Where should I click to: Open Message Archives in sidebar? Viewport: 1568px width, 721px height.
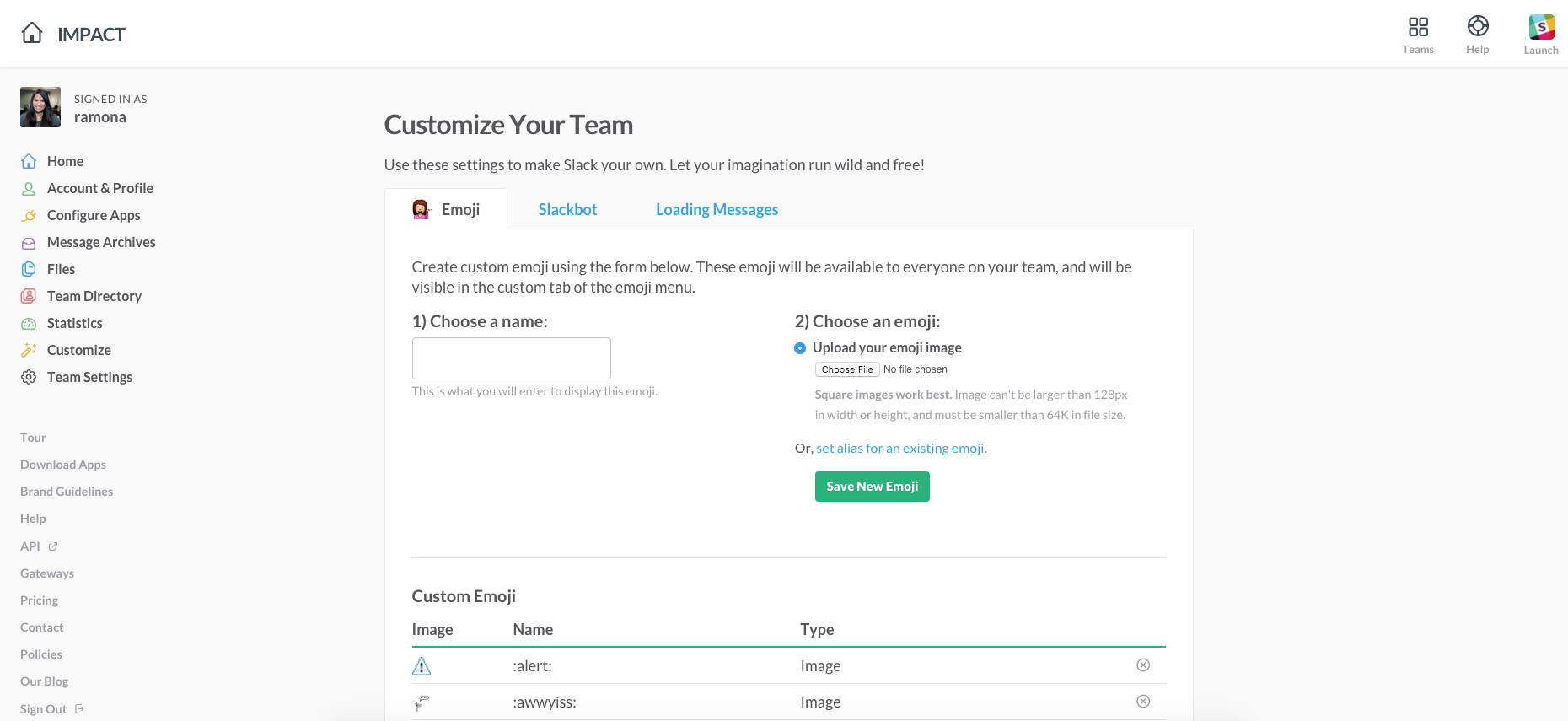pyautogui.click(x=101, y=242)
